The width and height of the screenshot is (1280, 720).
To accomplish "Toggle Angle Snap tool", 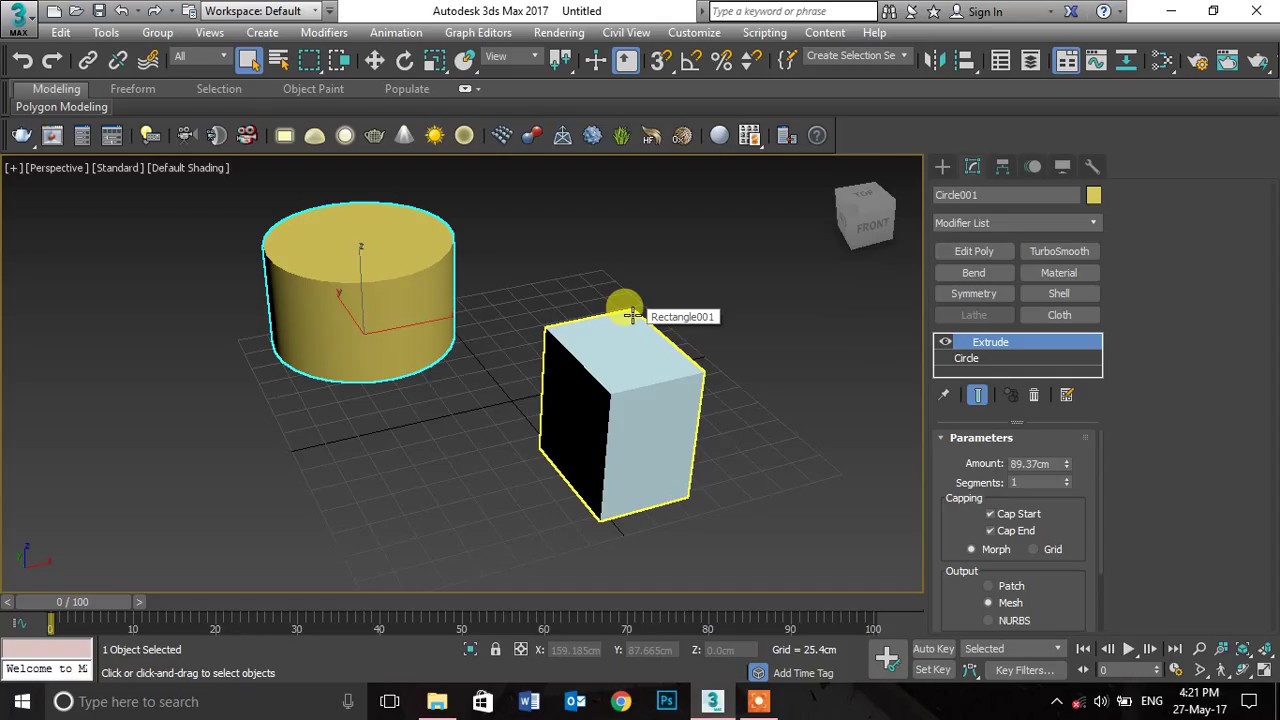I will (690, 60).
